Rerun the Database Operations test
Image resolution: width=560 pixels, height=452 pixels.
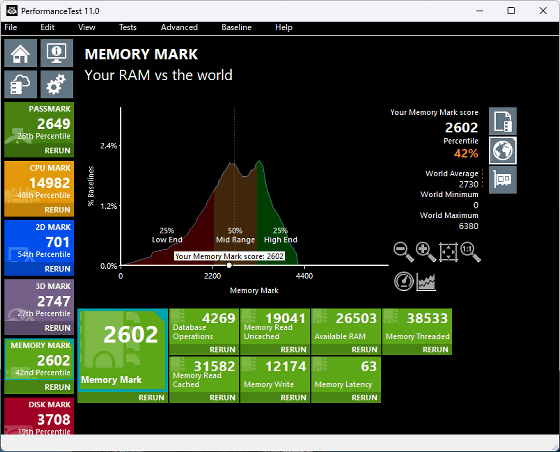coord(222,350)
